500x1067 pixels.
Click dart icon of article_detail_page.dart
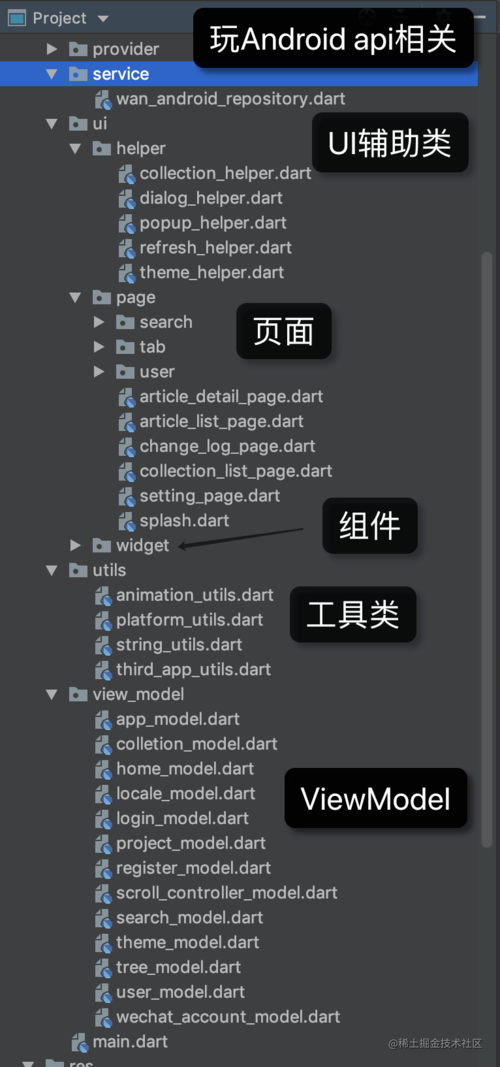(127, 397)
